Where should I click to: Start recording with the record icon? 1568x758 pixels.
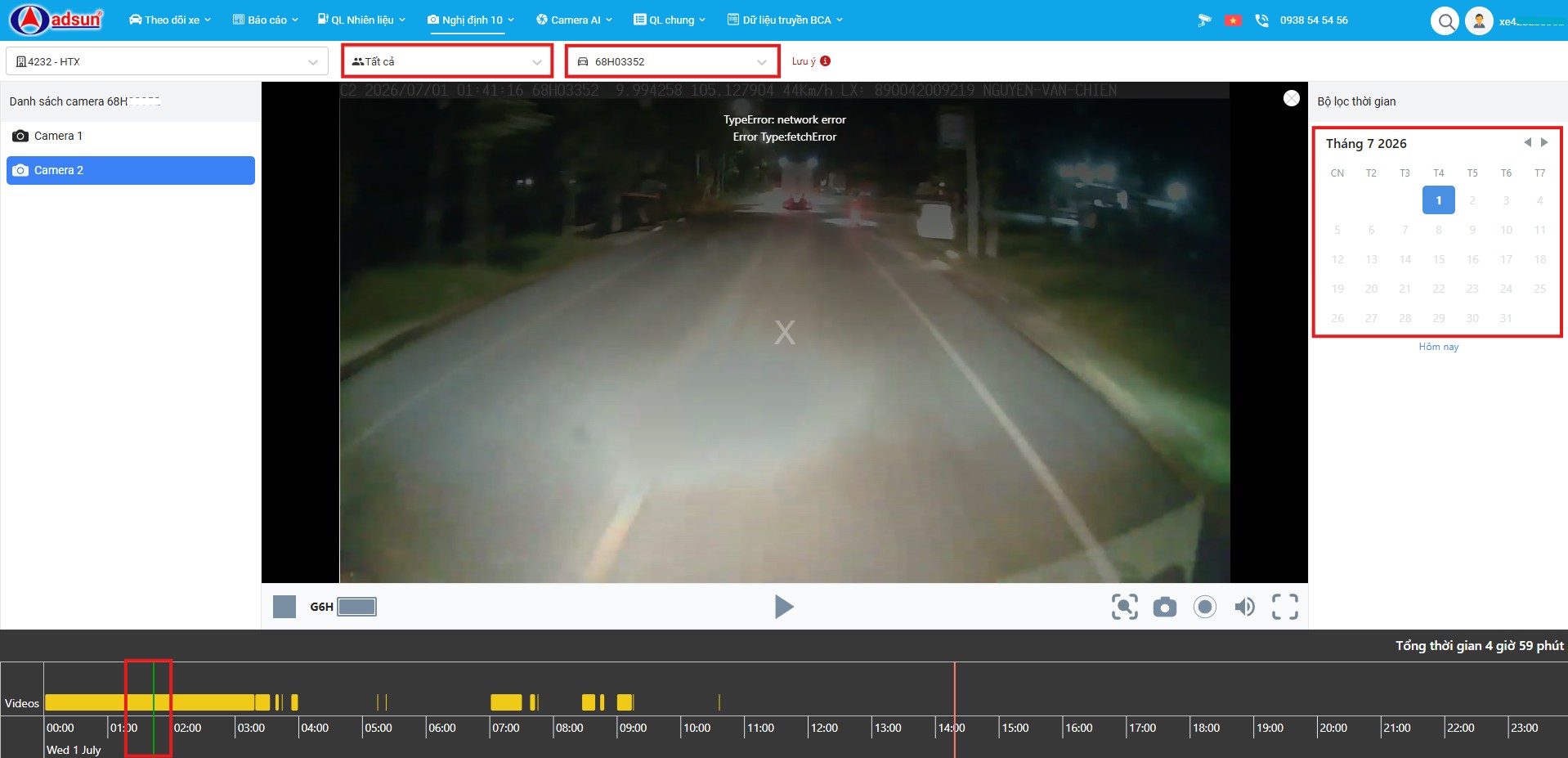click(1205, 607)
